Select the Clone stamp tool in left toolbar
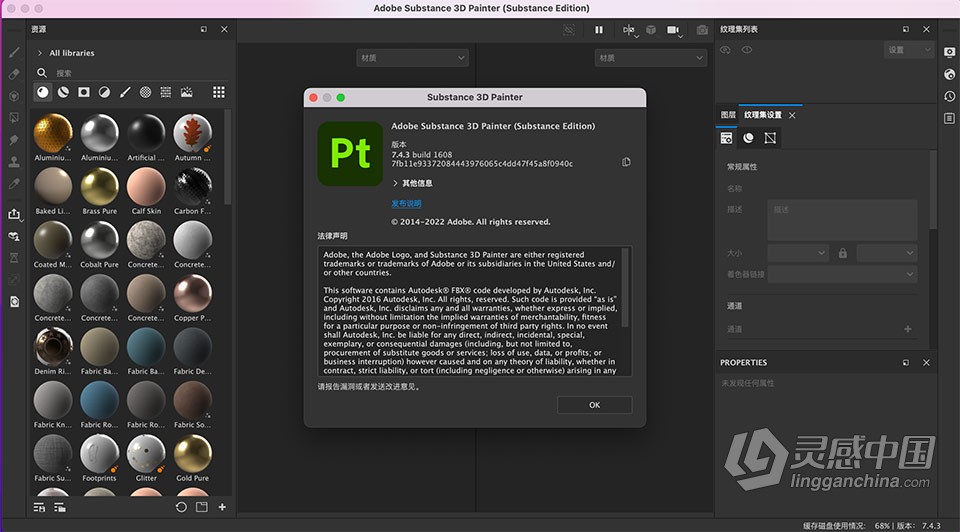The height and width of the screenshot is (532, 960). [x=14, y=162]
